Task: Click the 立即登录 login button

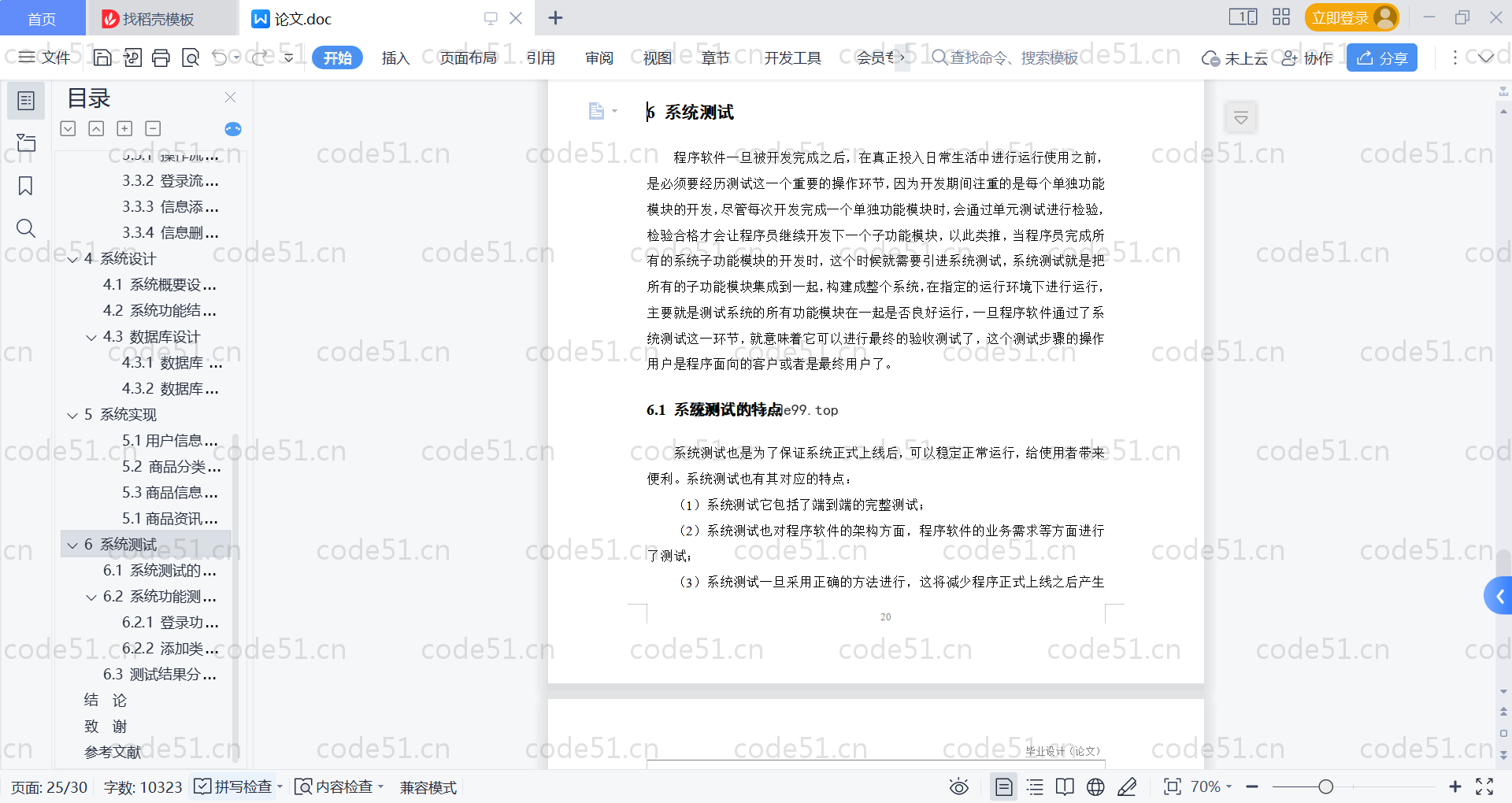Action: (1351, 17)
